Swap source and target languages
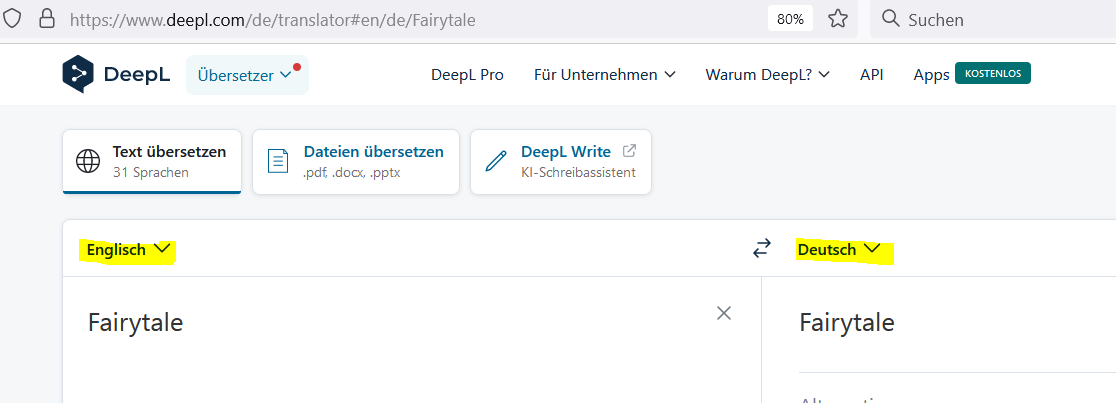Image resolution: width=1116 pixels, height=403 pixels. (762, 248)
